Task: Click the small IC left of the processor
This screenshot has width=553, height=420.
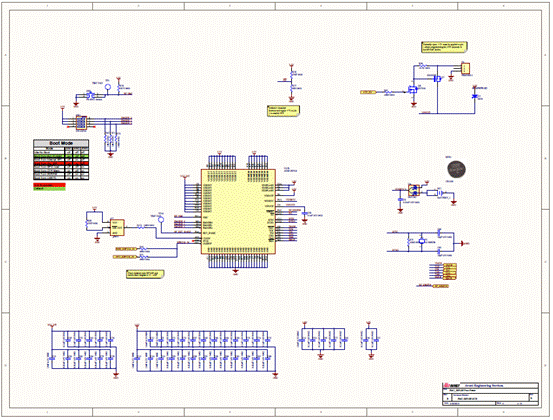Action: (x=117, y=228)
